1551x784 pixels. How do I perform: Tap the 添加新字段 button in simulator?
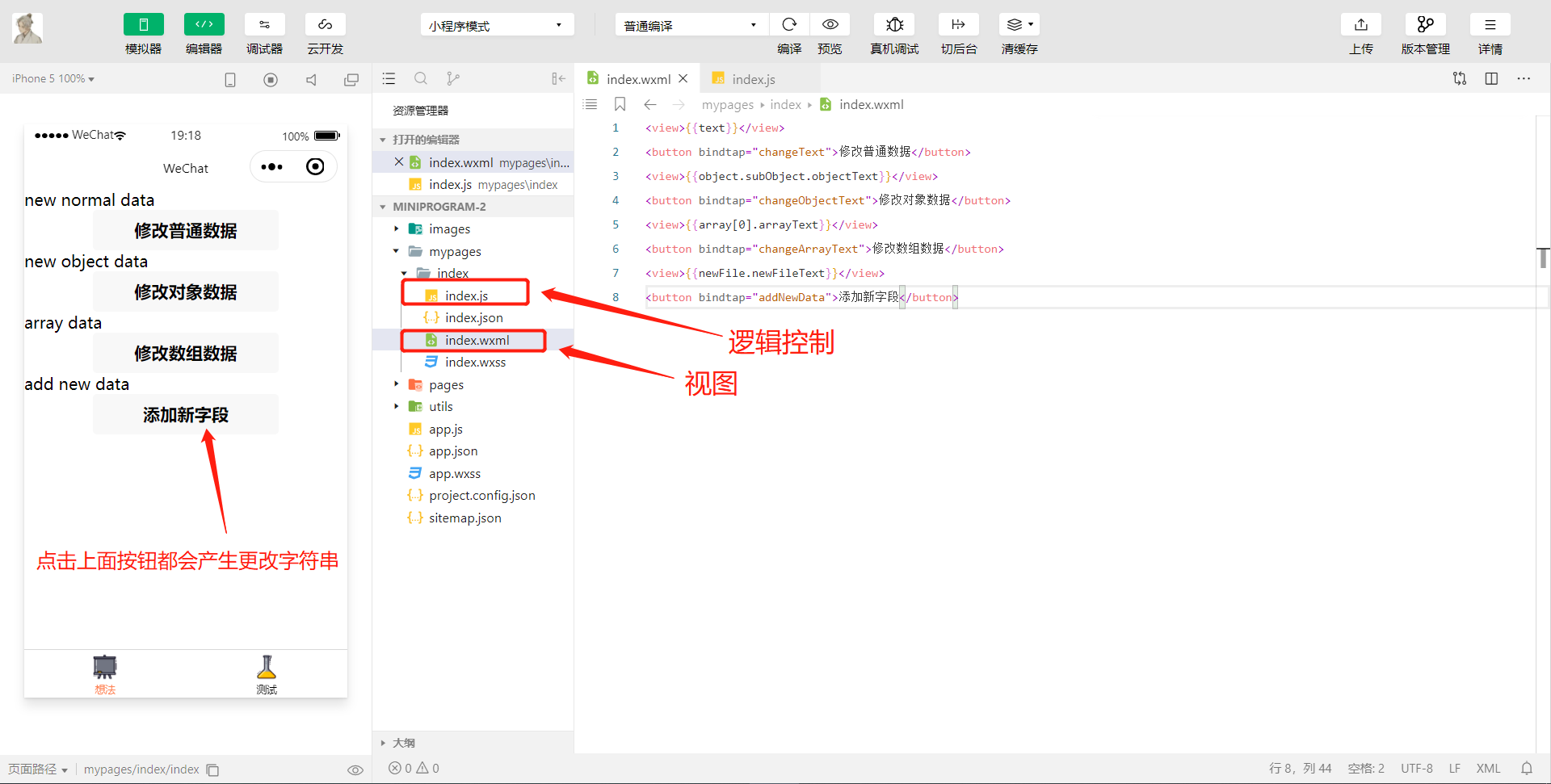[x=186, y=415]
